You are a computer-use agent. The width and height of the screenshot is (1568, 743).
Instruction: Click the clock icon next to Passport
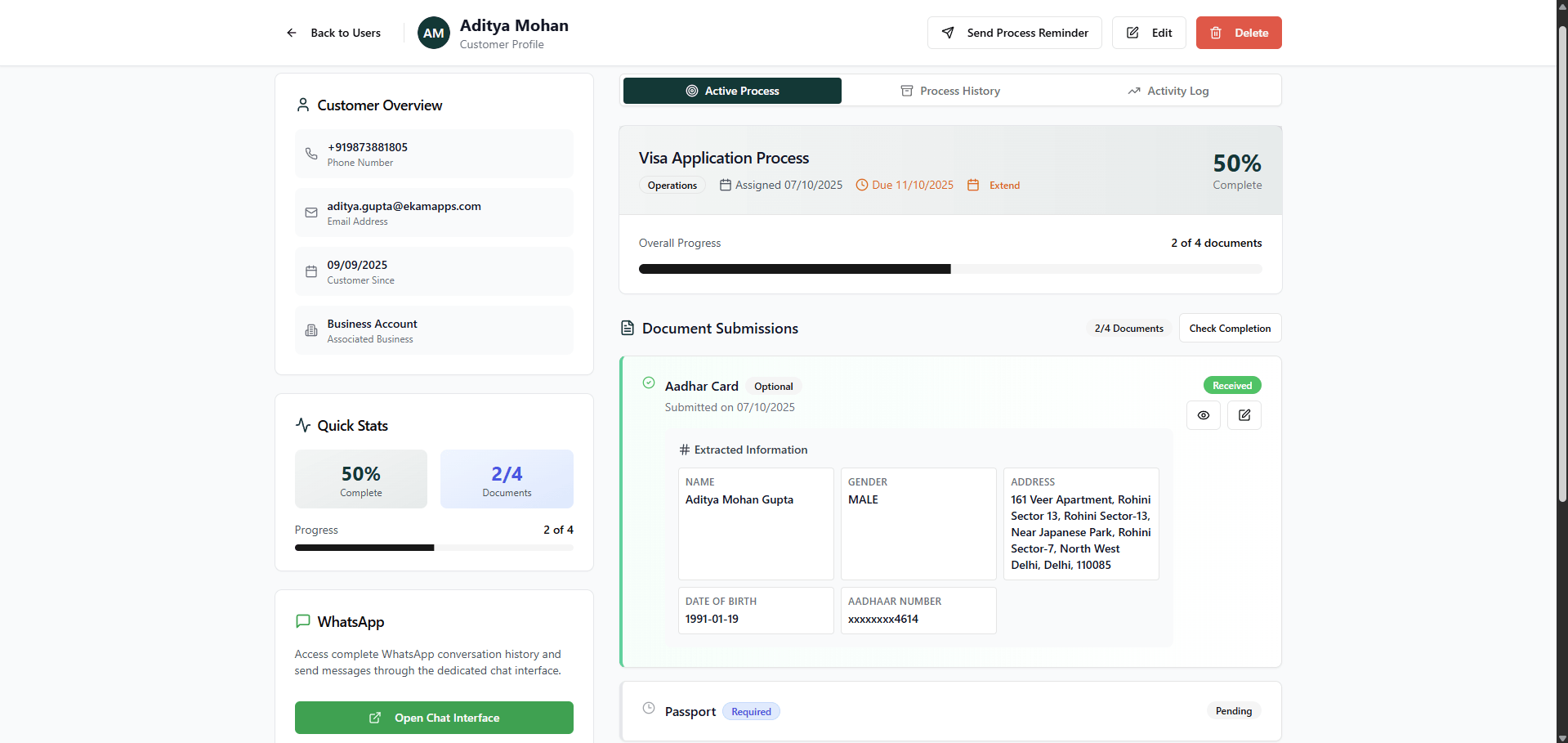[x=649, y=708]
